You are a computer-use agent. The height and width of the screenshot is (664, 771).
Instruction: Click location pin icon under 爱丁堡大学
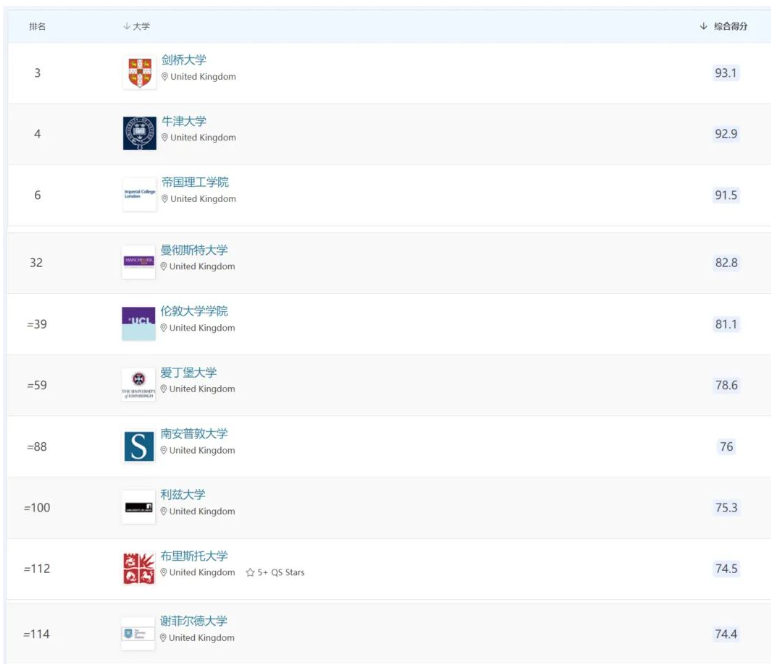pyautogui.click(x=164, y=389)
